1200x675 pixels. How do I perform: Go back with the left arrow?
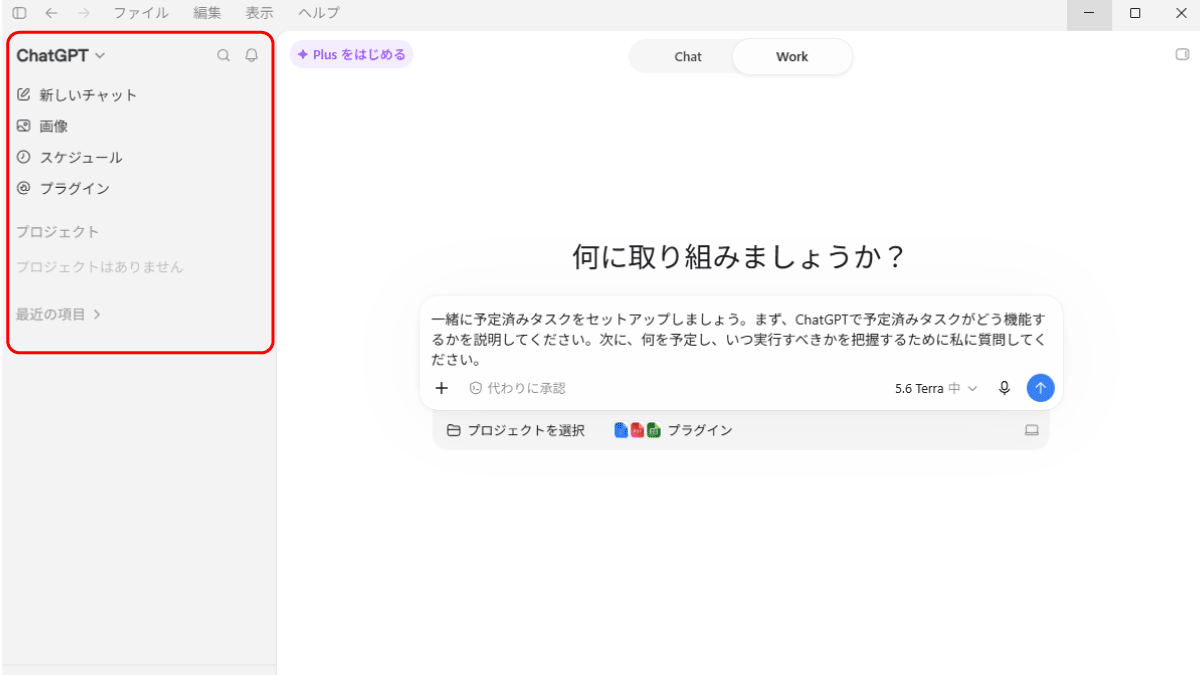pyautogui.click(x=52, y=13)
